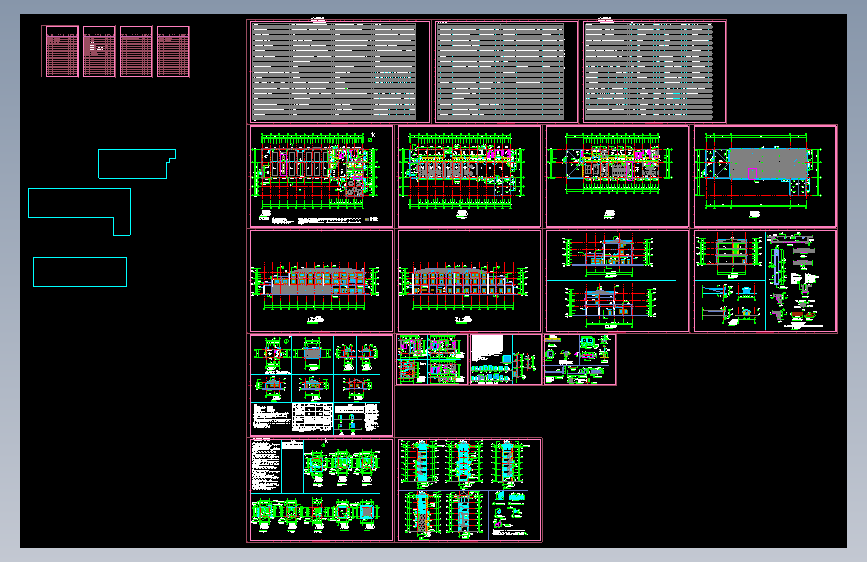This screenshot has height=562, width=867.
Task: Pick the small sheet with magenta room plans
Action: 432,359
